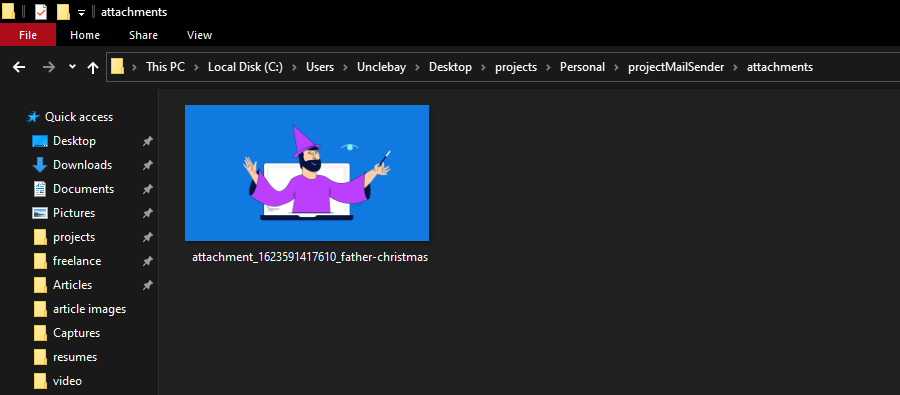Screen dimensions: 900x395
Task: Expand the chevron after This PC
Action: [196, 67]
